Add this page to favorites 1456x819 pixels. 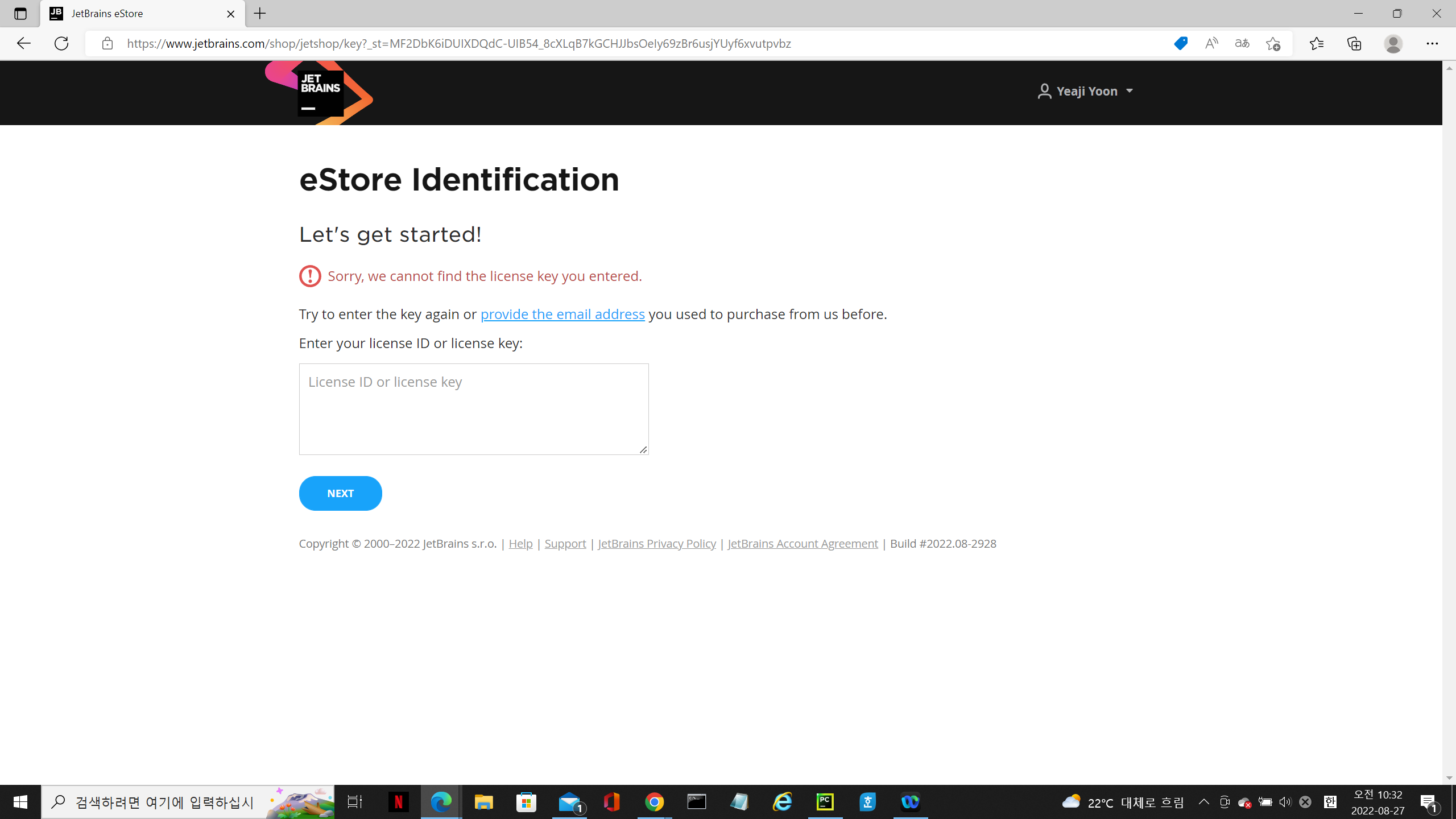(x=1273, y=44)
